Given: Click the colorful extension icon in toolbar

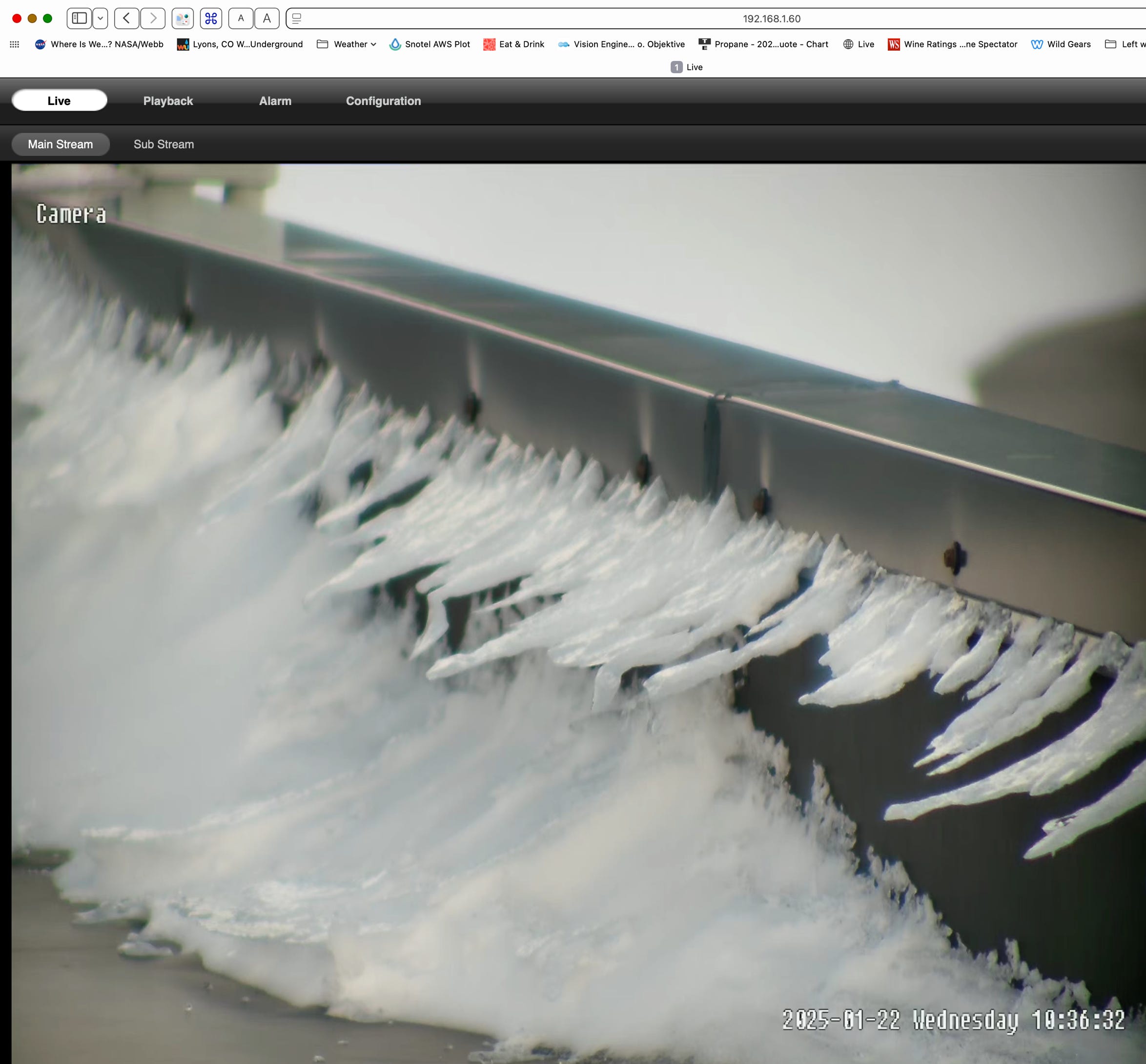Looking at the screenshot, I should click(x=183, y=19).
